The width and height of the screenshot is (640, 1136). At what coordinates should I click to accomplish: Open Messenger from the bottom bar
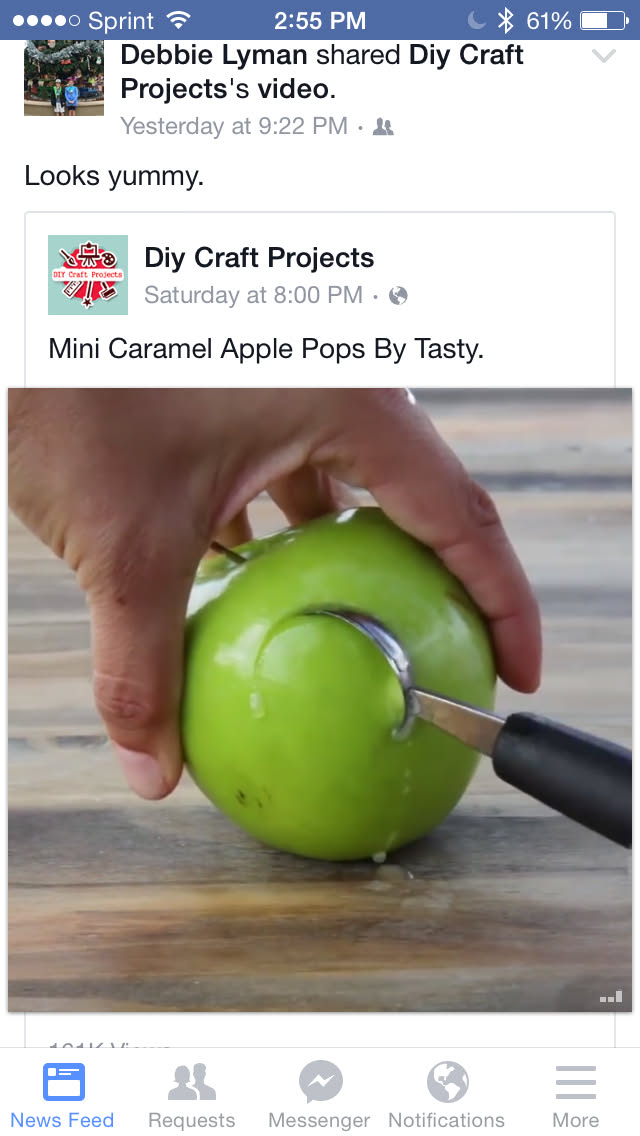pyautogui.click(x=320, y=1094)
